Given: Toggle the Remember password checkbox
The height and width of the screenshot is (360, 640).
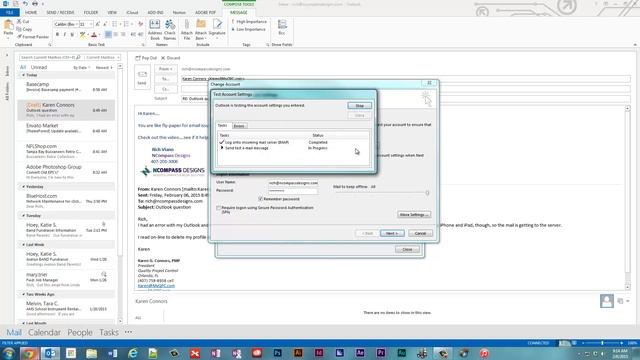Looking at the screenshot, I should tap(260, 199).
